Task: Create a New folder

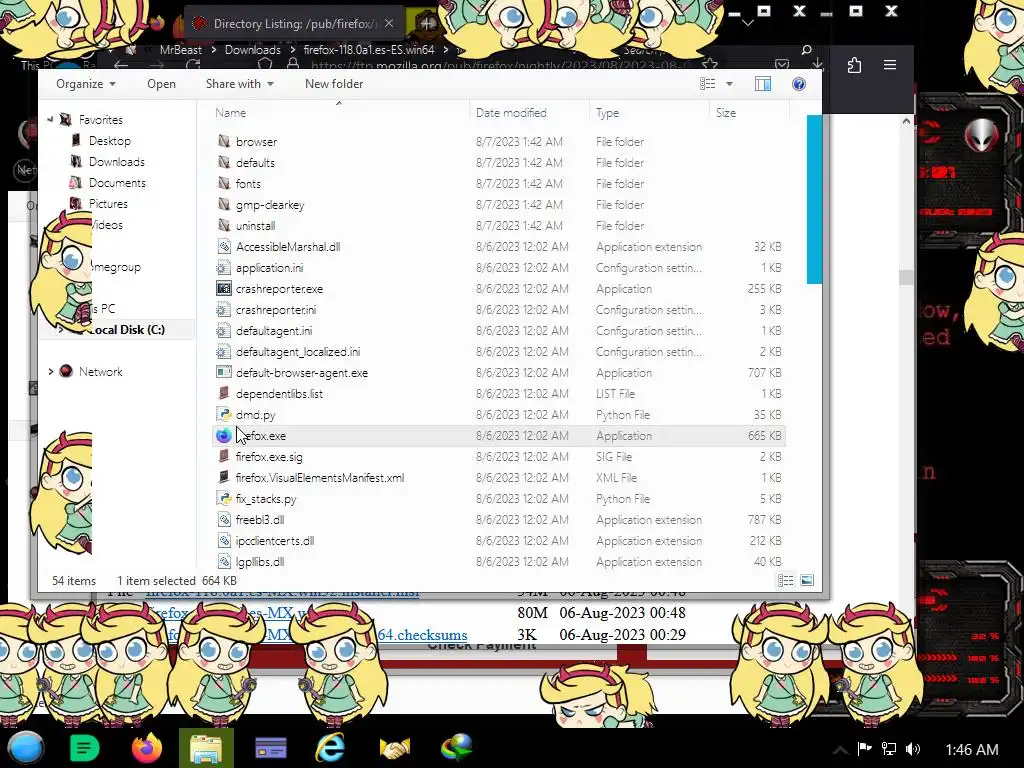Action: pos(334,84)
